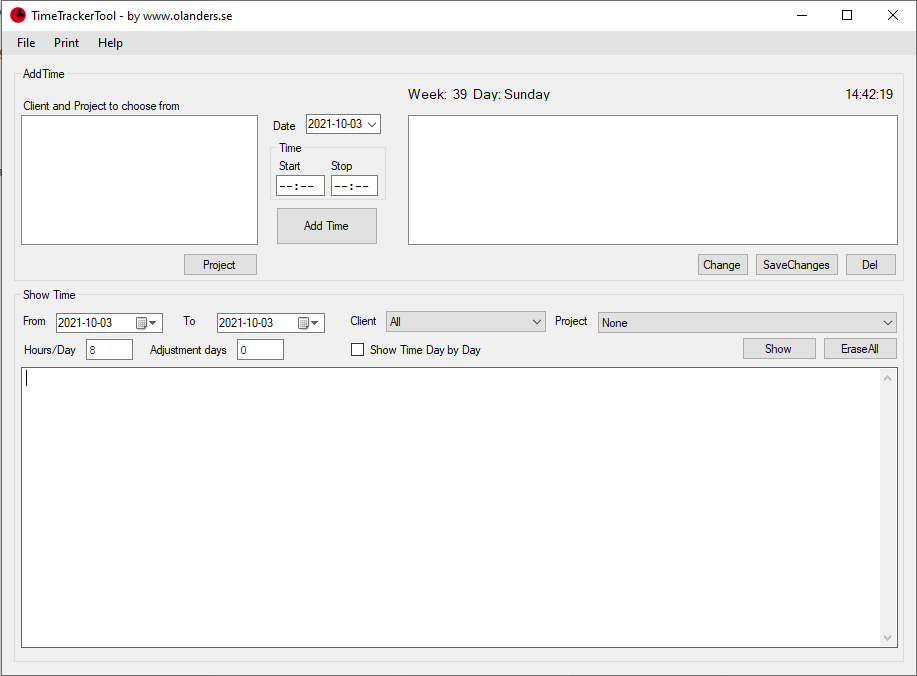917x676 pixels.
Task: Expand the AddTime Date dropdown
Action: tap(372, 124)
